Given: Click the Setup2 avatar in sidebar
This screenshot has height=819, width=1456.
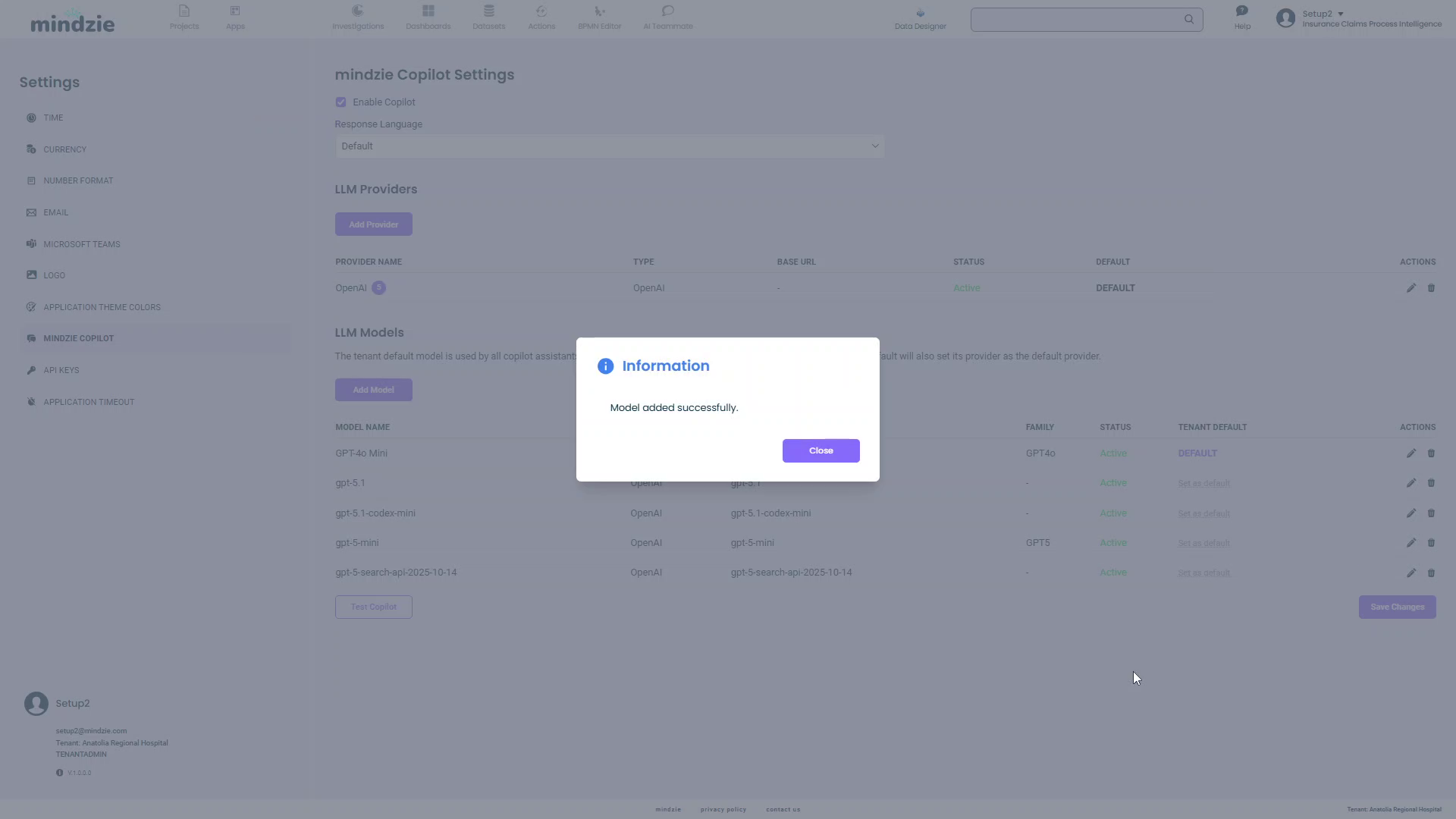Looking at the screenshot, I should [36, 704].
